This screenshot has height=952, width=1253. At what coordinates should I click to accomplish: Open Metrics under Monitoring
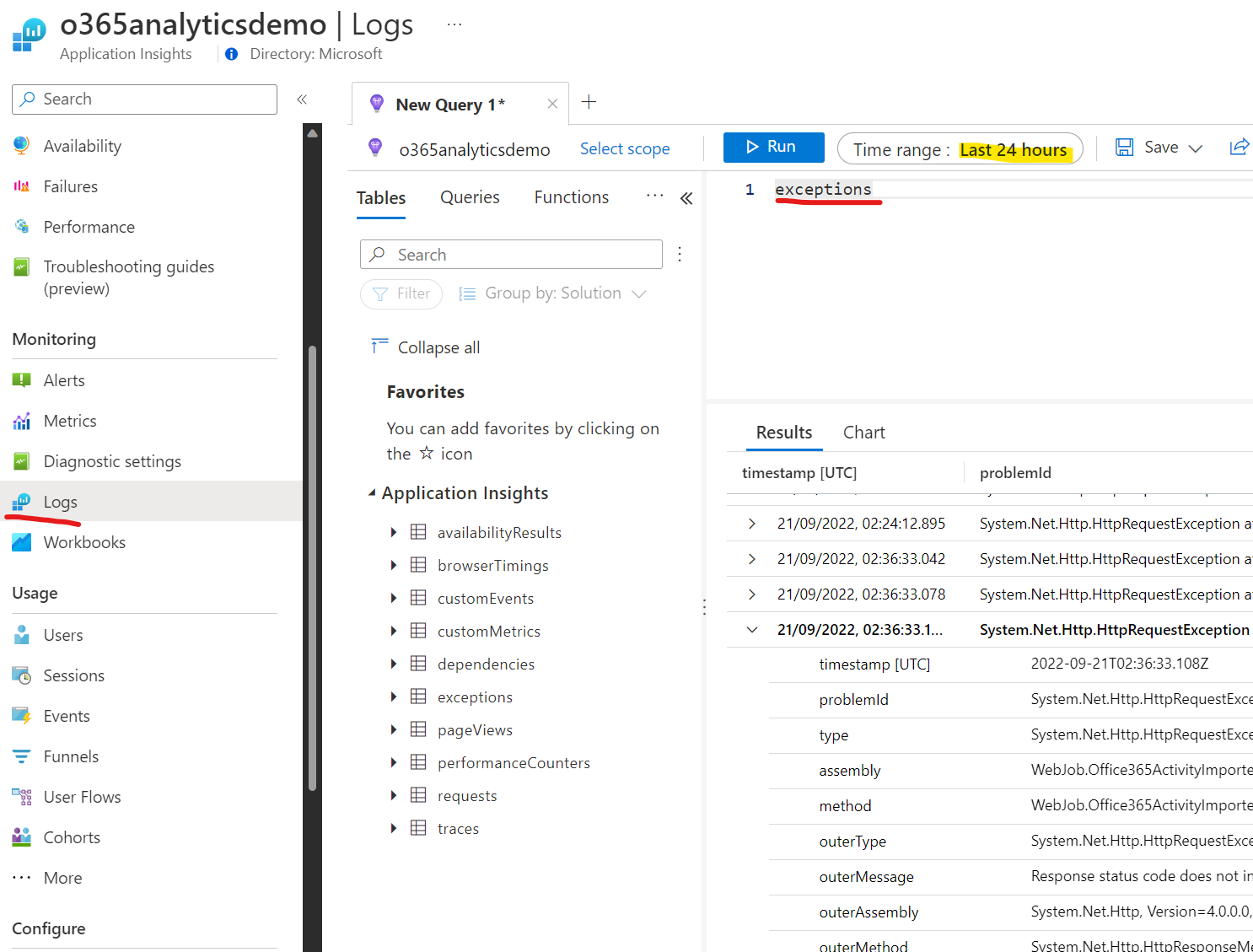tap(70, 421)
